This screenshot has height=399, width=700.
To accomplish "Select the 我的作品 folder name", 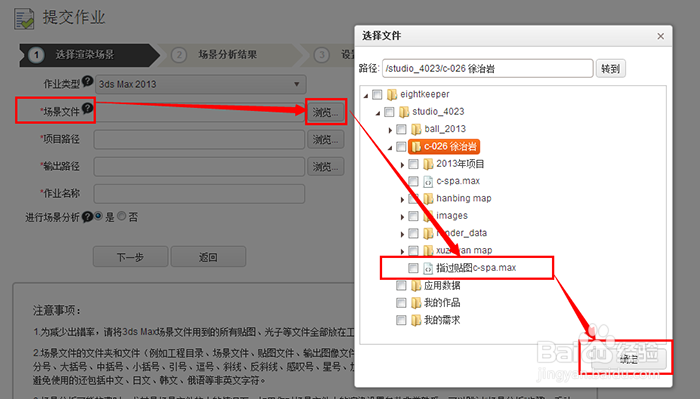I will point(442,303).
